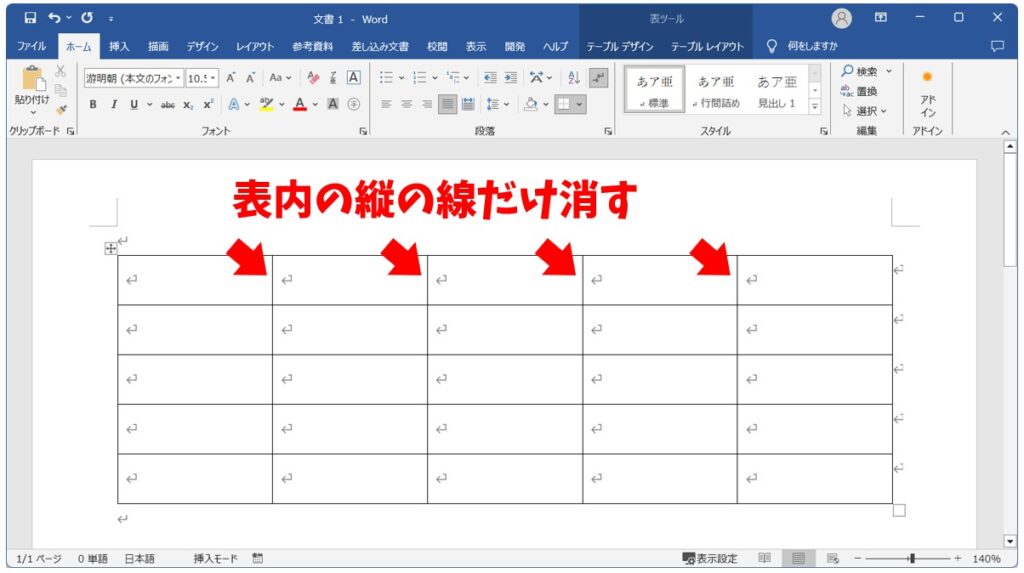Apply the 標準 style
This screenshot has height=573, width=1024.
[x=654, y=90]
